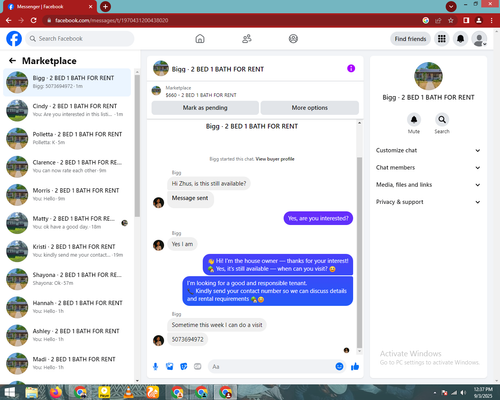The image size is (500, 400).
Task: Open Shayona conversation in chat list
Action: [67, 279]
